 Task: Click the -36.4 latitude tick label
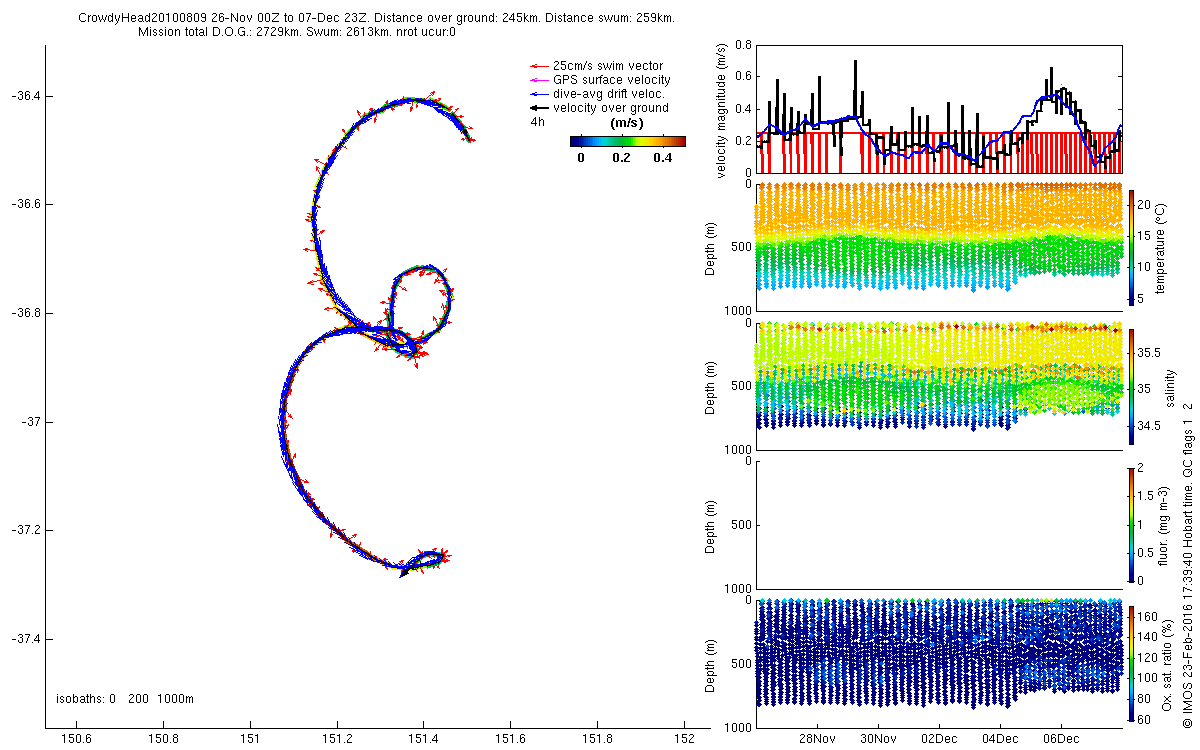pyautogui.click(x=24, y=96)
